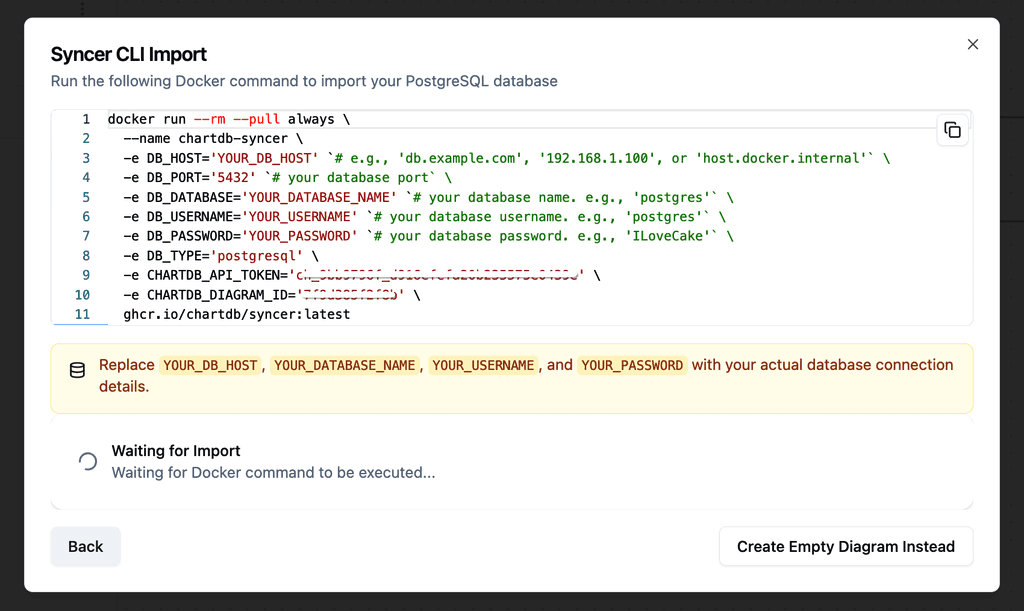Click the 'Run the following Docker command' subtitle
Viewport: 1024px width, 611px height.
point(304,81)
